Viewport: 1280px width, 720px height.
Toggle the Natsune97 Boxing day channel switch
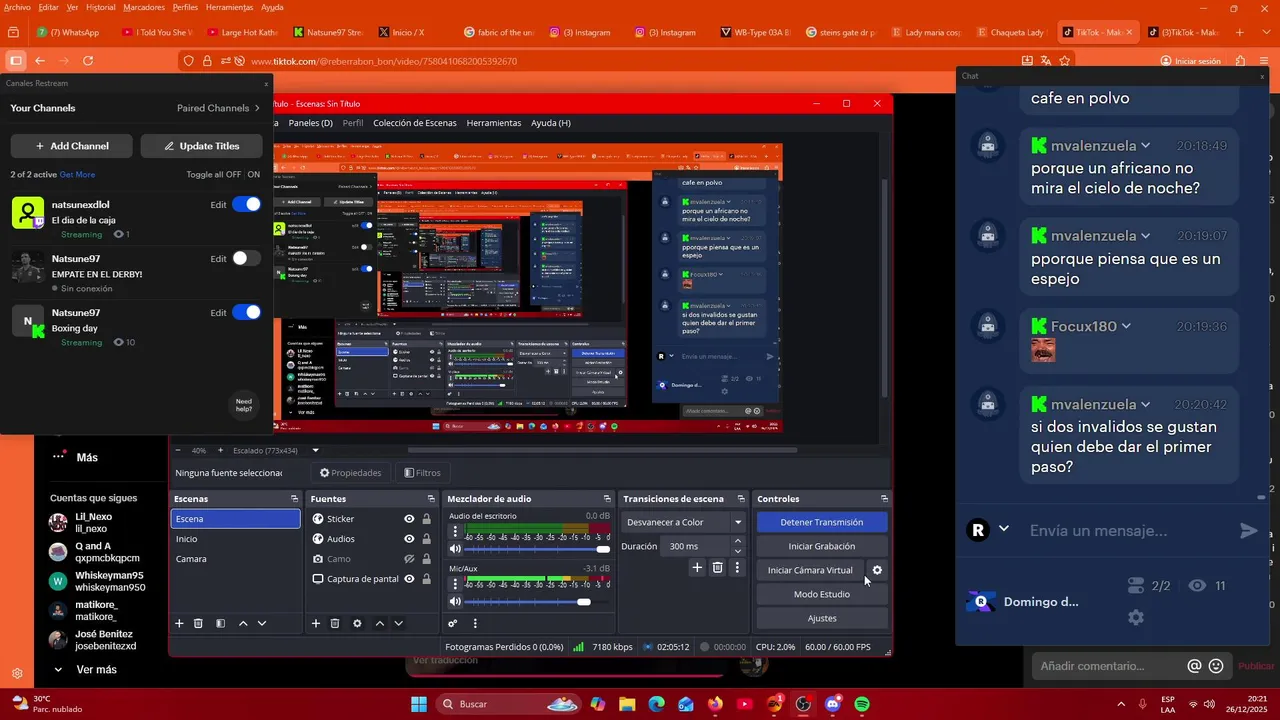pyautogui.click(x=246, y=312)
